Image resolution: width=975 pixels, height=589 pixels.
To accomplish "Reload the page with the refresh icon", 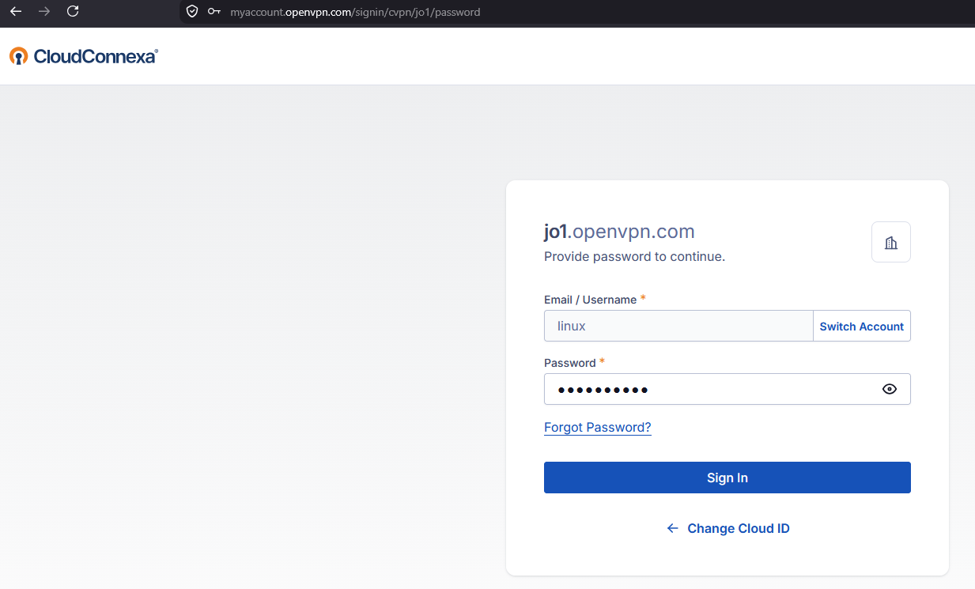I will click(x=73, y=11).
